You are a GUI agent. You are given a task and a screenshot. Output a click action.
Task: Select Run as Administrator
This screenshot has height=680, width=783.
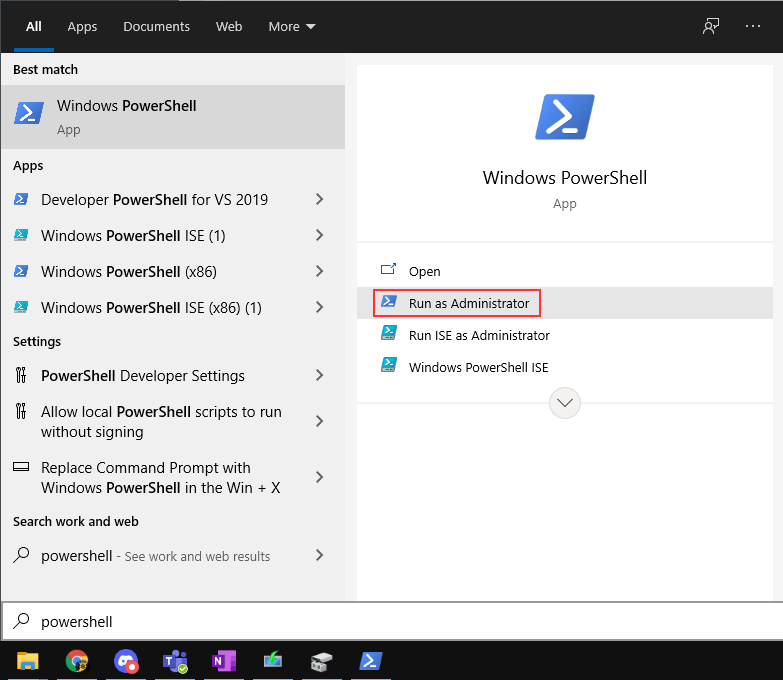[x=565, y=303]
